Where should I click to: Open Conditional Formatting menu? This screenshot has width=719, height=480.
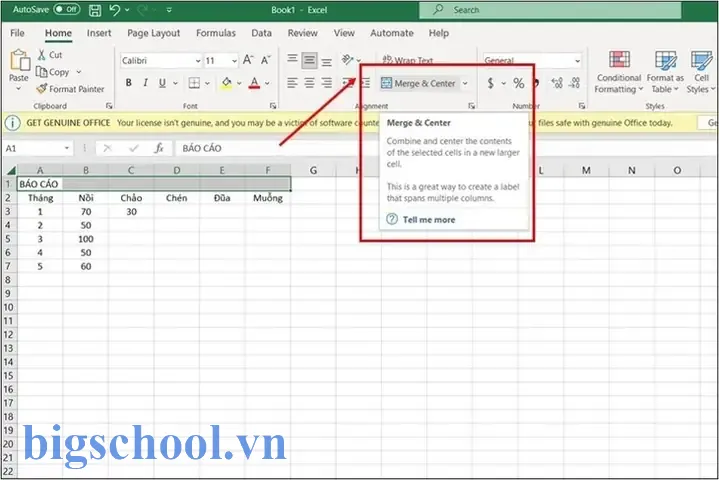[x=619, y=72]
